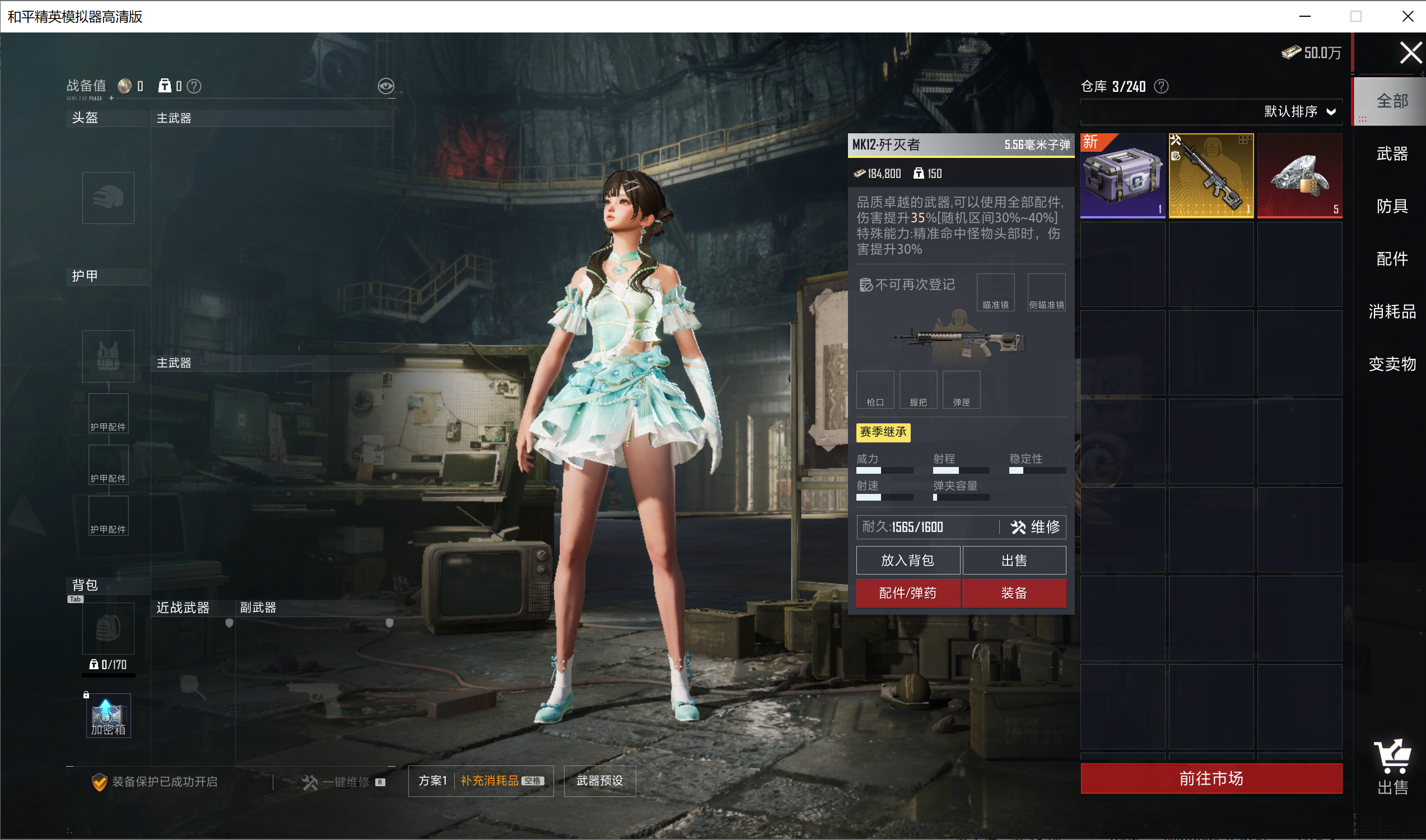Open the 方案1 loadout selector
Image resolution: width=1426 pixels, height=840 pixels.
[432, 781]
